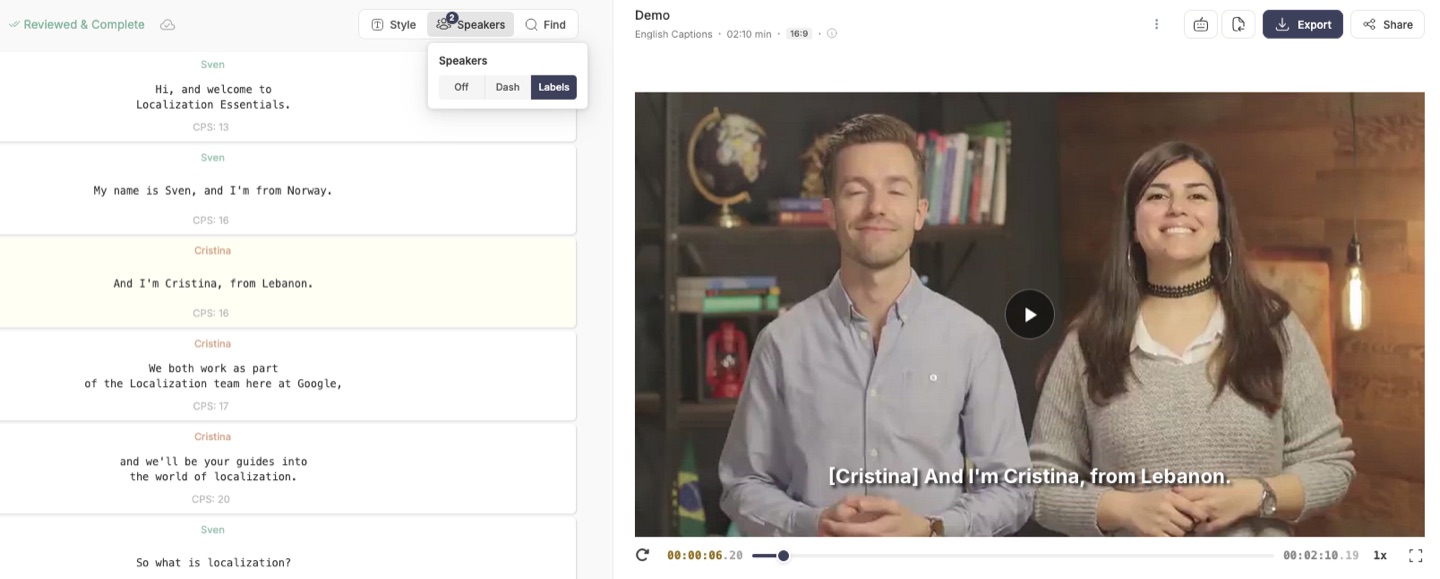Click Sven label above 'So what is localization?'
Screen dimensions: 1440x579
[213, 530]
